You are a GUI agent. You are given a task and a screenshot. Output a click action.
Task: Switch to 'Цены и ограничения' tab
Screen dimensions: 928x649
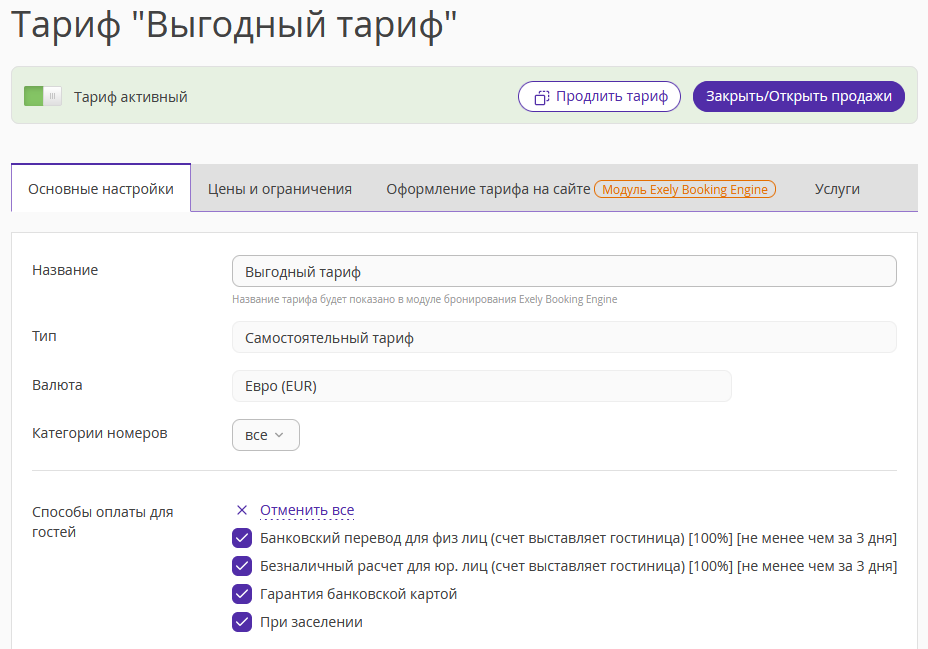point(279,189)
